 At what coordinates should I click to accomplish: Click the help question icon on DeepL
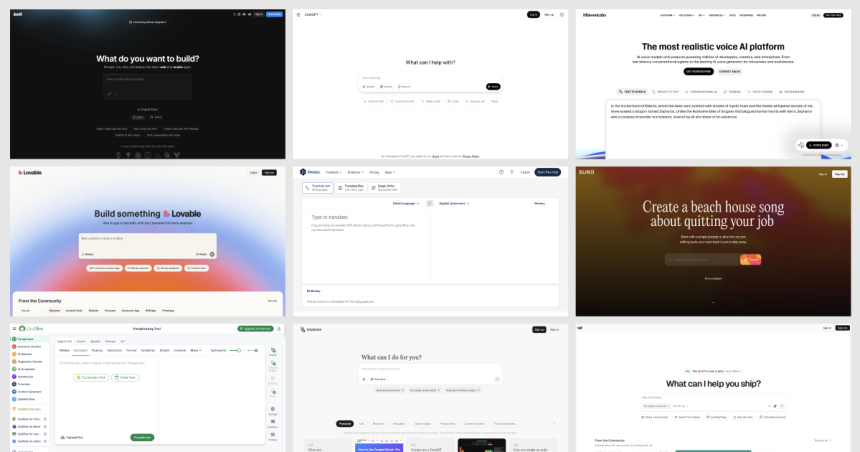pos(501,172)
